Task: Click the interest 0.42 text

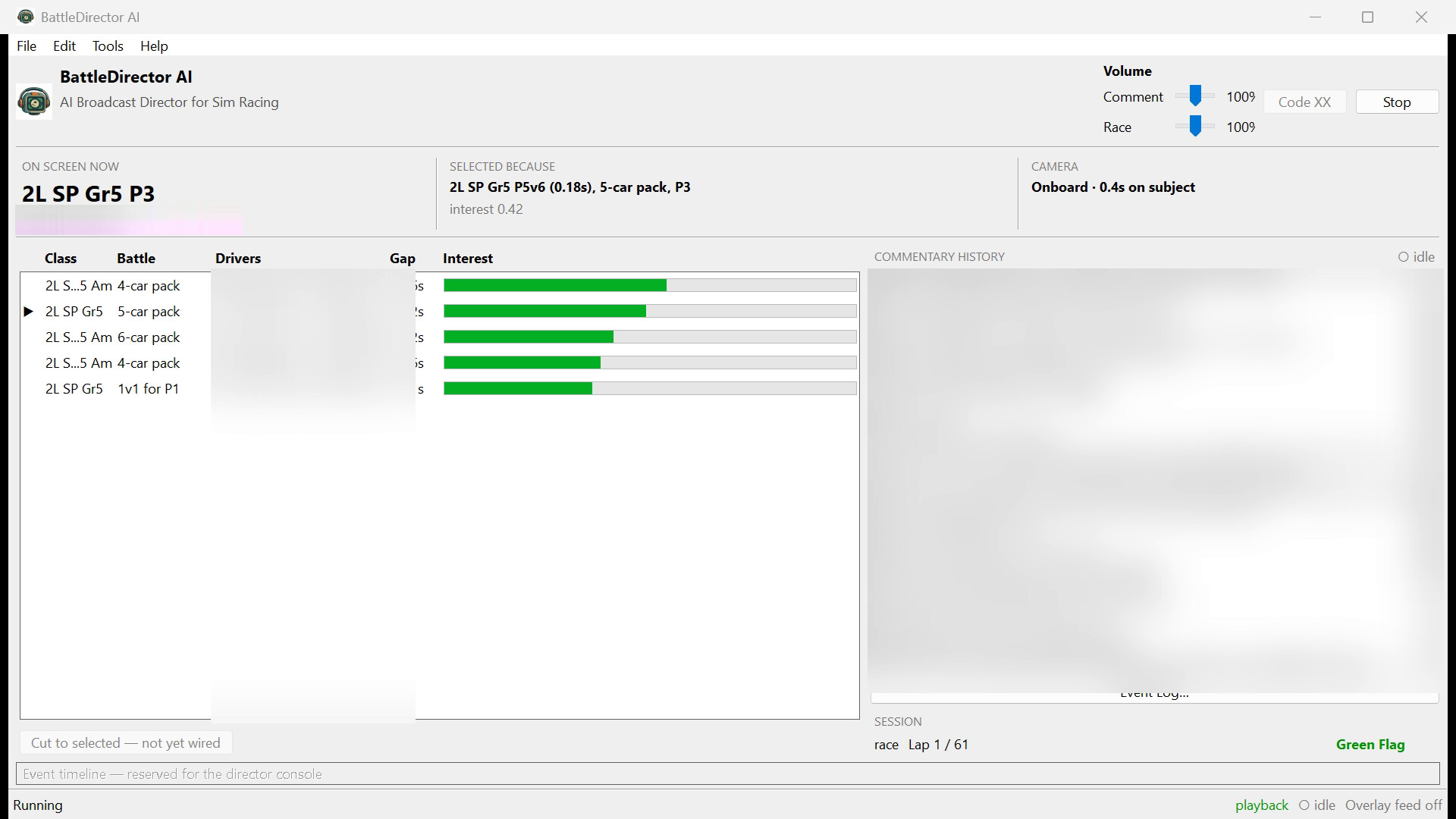Action: pyautogui.click(x=486, y=209)
